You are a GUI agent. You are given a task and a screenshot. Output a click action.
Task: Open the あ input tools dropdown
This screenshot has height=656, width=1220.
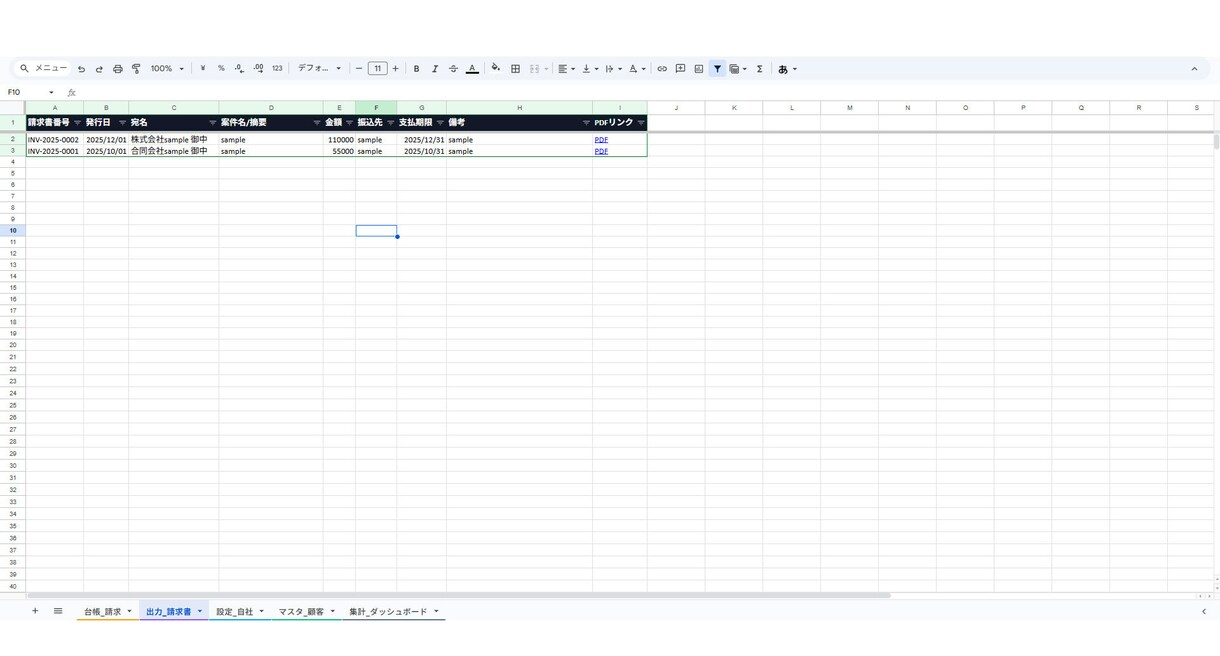pyautogui.click(x=787, y=69)
